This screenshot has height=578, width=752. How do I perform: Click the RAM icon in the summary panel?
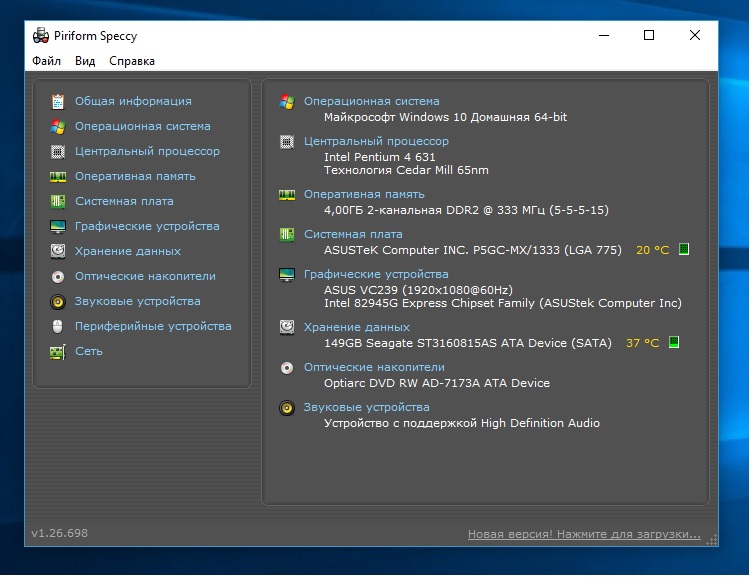click(x=287, y=195)
